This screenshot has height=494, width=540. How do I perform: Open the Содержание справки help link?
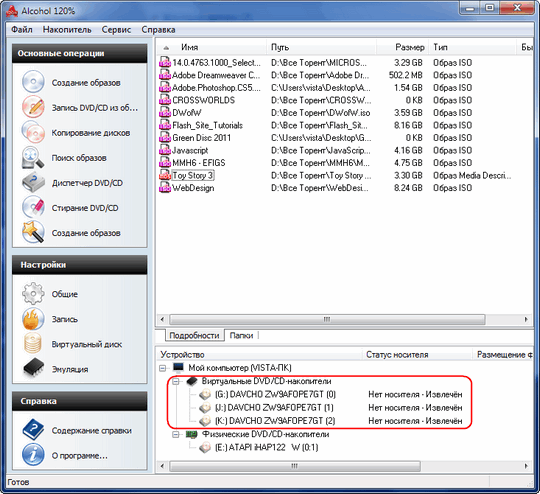92,431
